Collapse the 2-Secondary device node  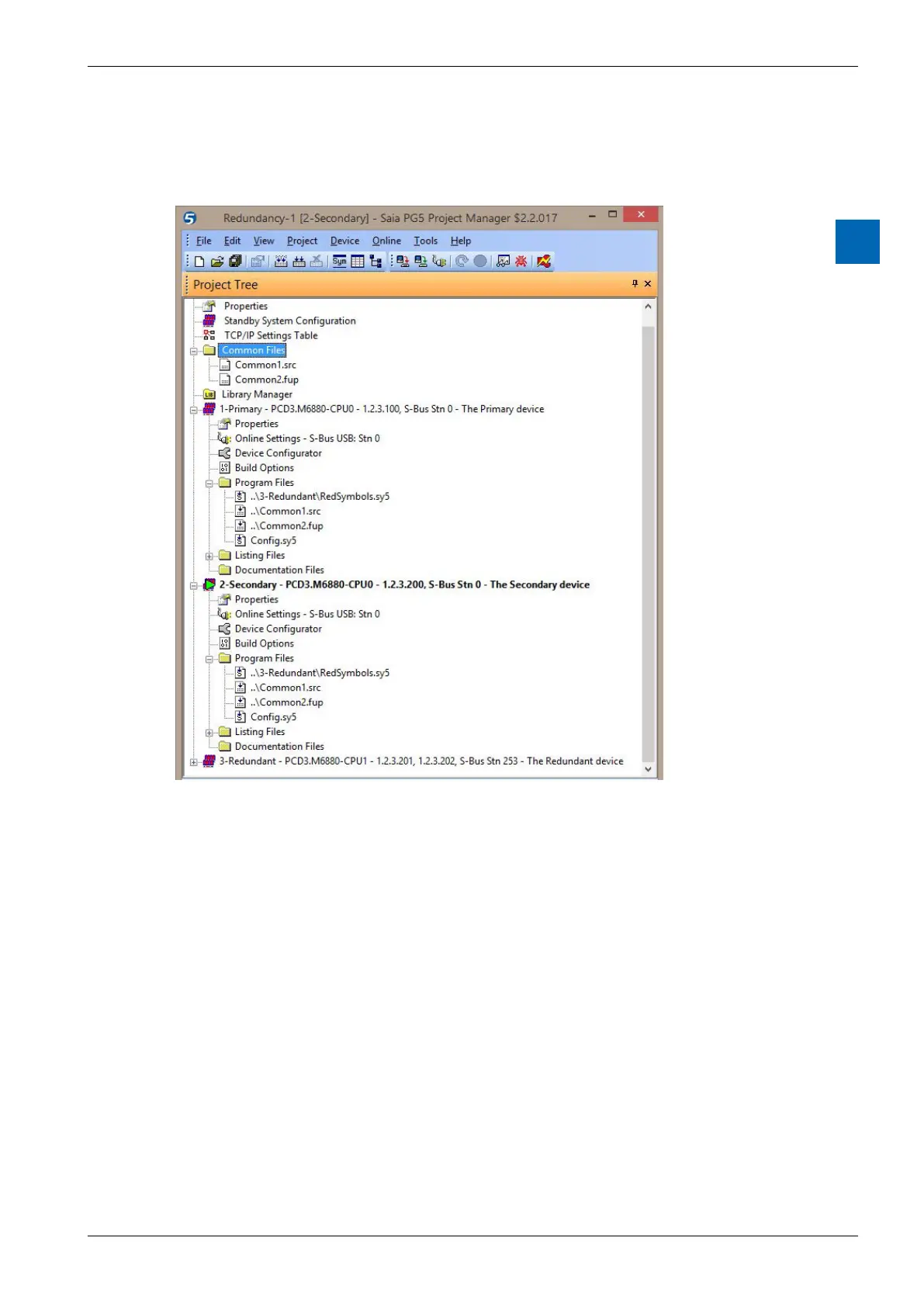[x=194, y=585]
